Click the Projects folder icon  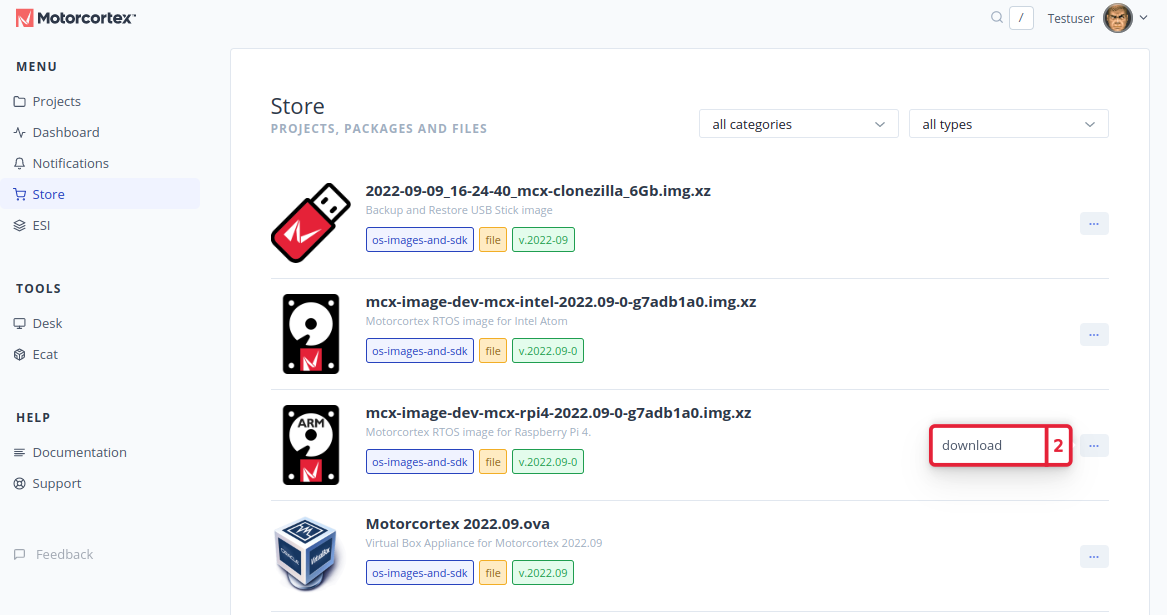tap(20, 101)
